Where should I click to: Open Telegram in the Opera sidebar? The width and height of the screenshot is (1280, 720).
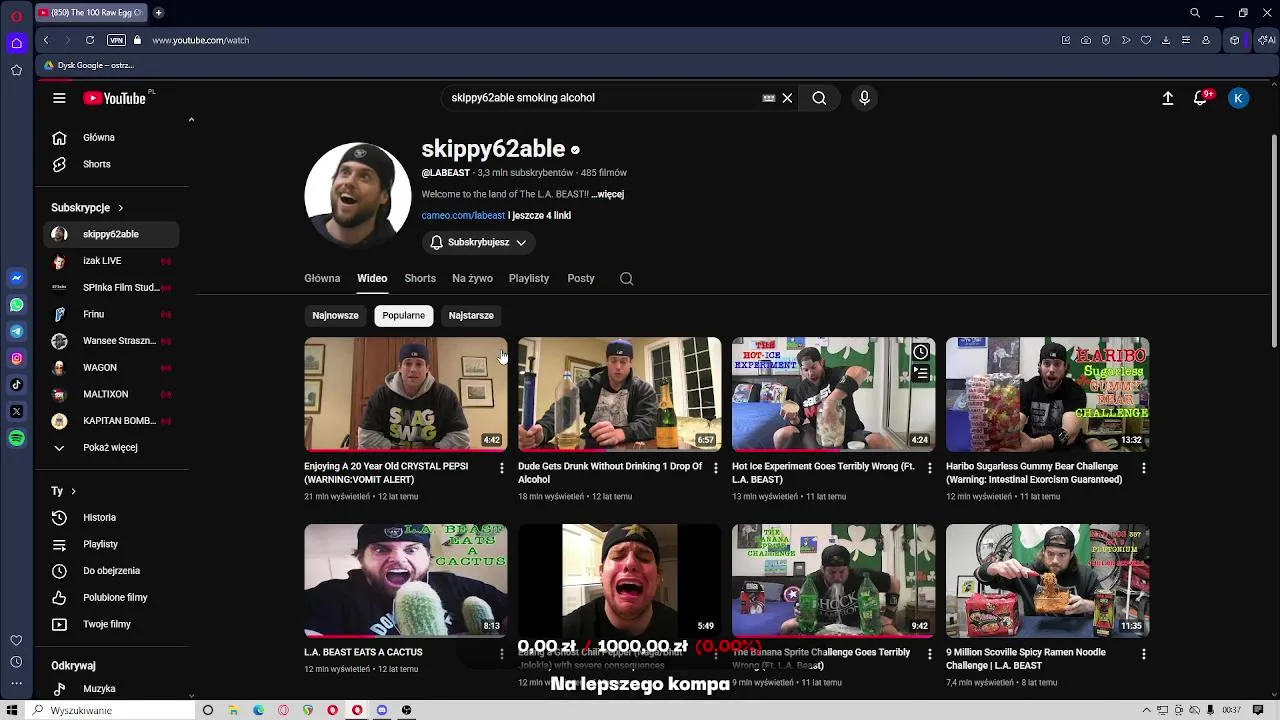click(16, 331)
